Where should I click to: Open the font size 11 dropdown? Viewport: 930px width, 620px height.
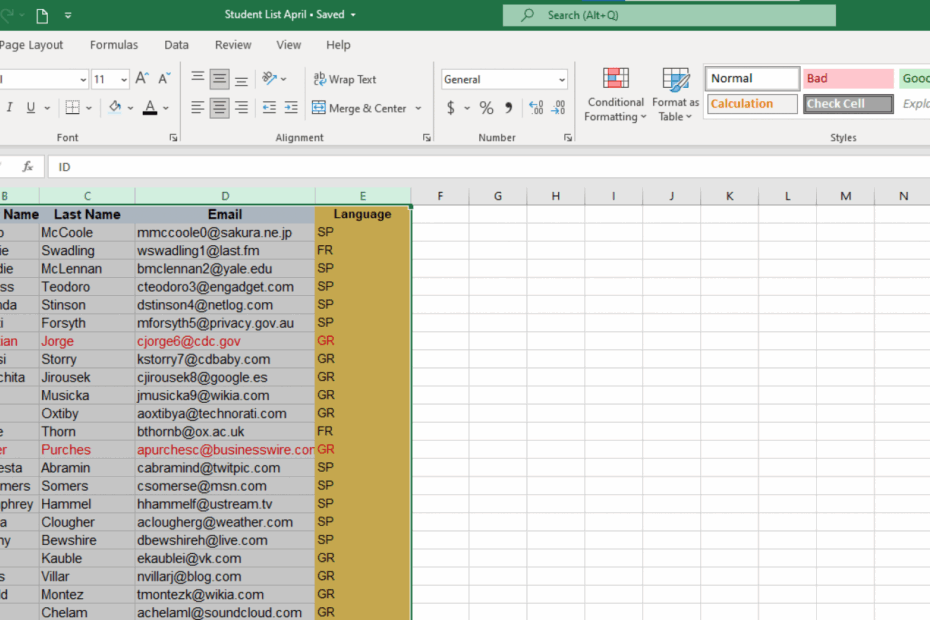[124, 80]
